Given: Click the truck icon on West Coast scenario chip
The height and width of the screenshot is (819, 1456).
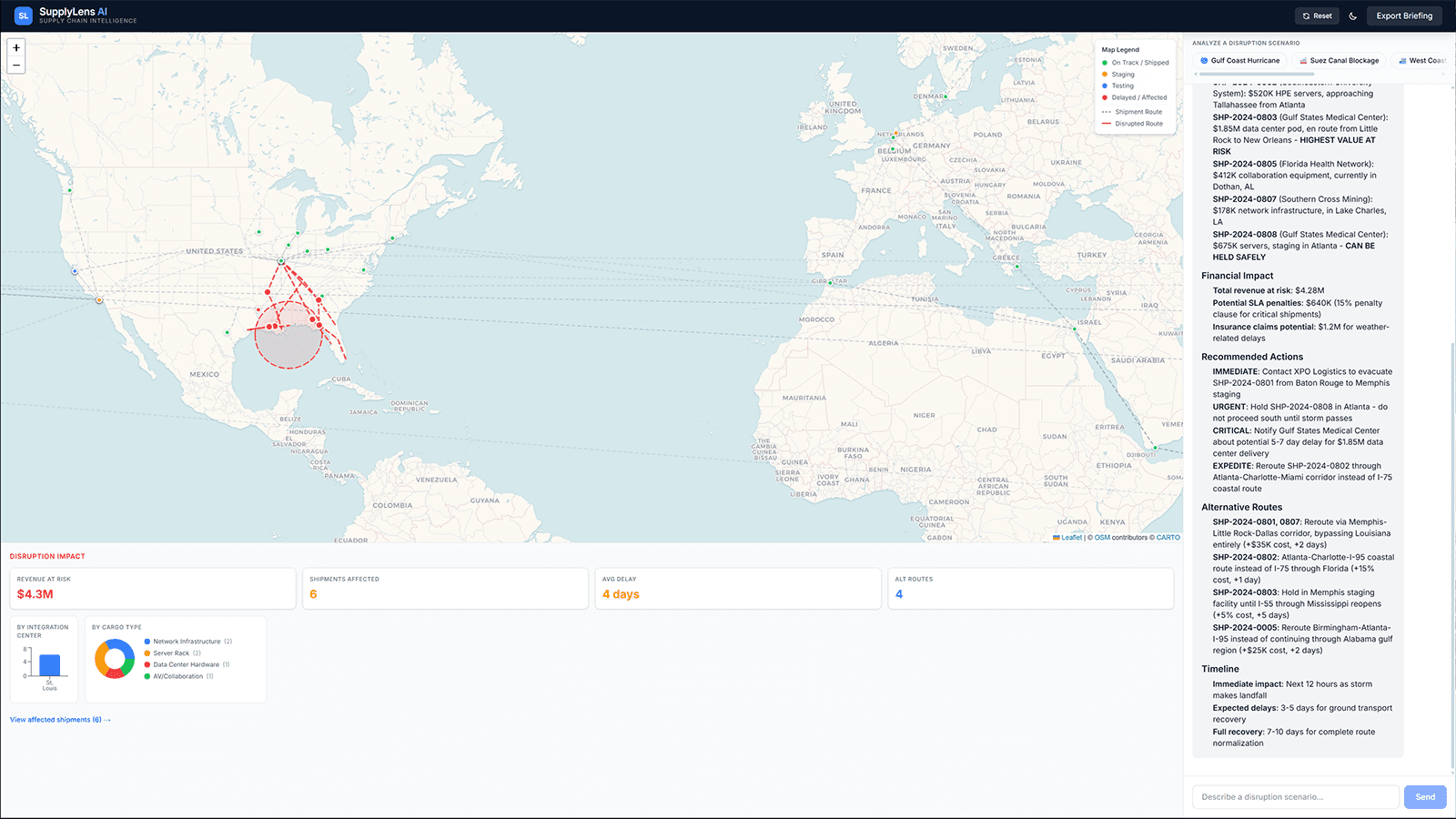Looking at the screenshot, I should click(1402, 60).
